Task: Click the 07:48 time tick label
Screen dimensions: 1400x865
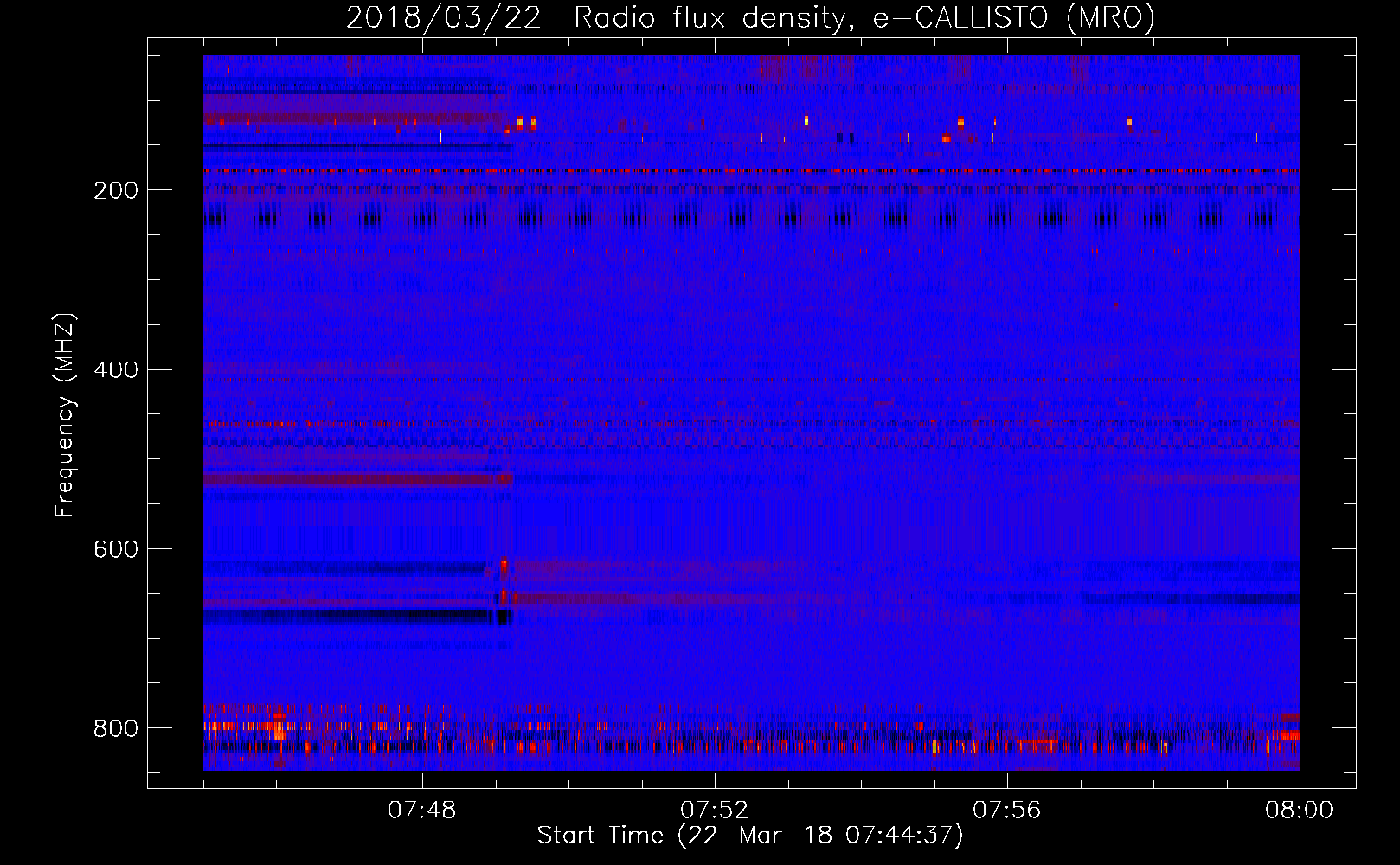Action: pos(422,811)
